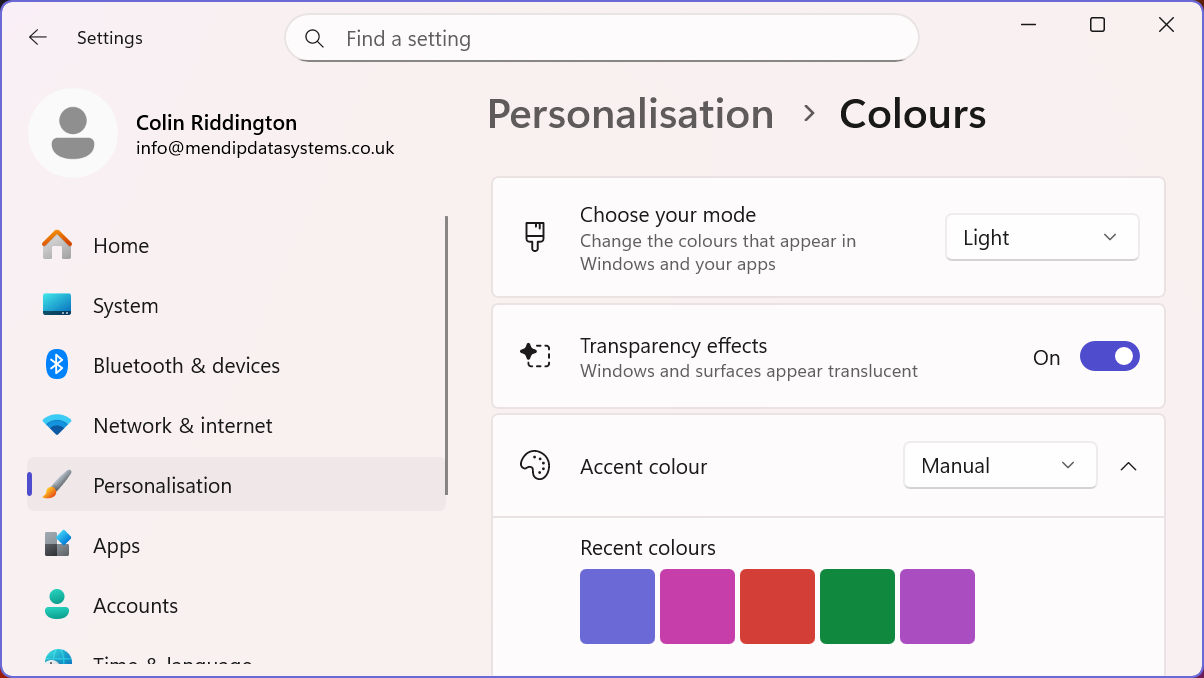
Task: Minimize the Settings window
Action: click(x=1028, y=25)
